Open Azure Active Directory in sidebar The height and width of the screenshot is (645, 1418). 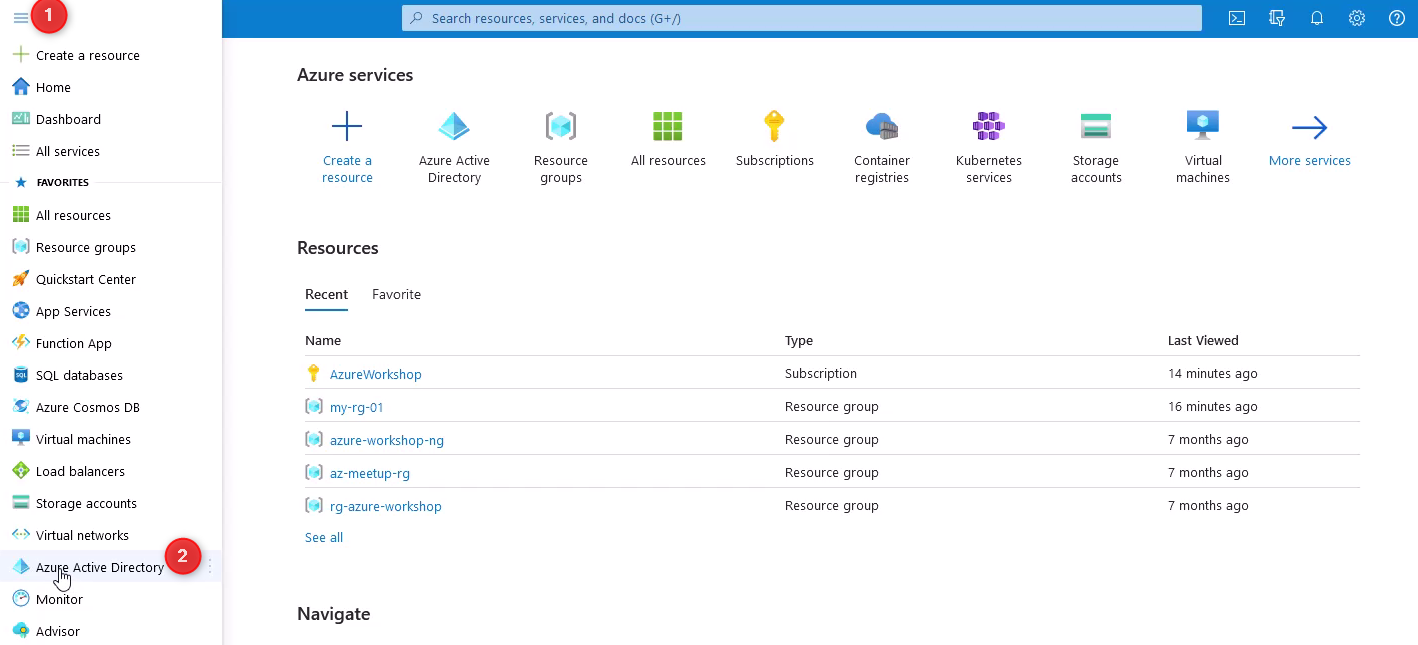point(100,567)
